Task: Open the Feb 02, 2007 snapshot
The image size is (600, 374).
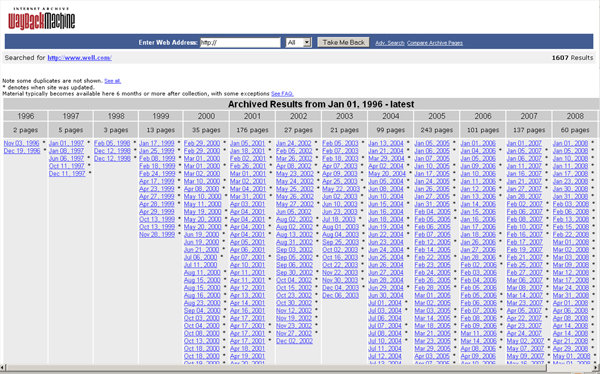Action: tap(525, 204)
